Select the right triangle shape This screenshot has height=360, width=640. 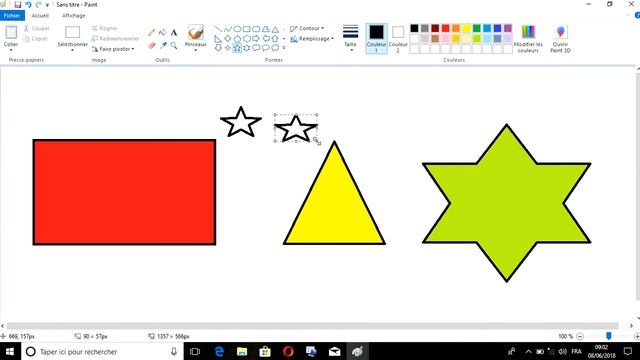point(218,39)
